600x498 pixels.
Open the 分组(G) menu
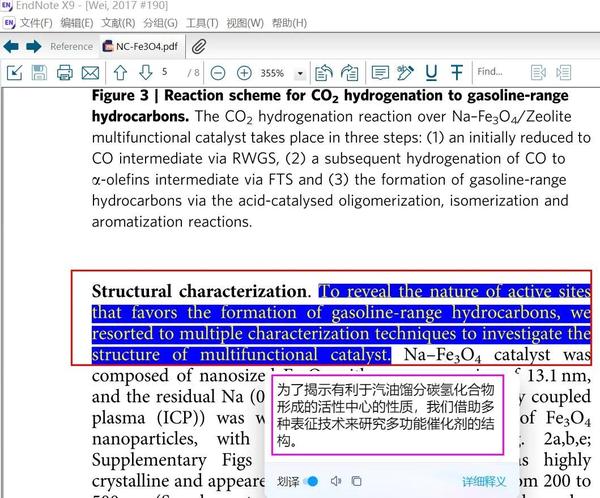(160, 23)
